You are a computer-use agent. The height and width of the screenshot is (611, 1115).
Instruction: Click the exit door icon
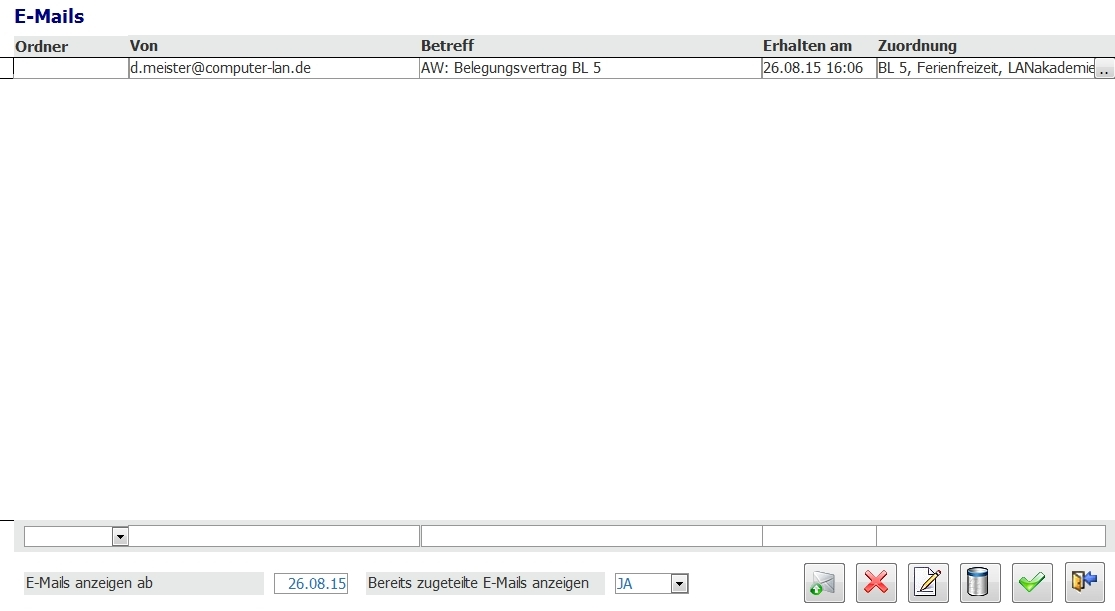coord(1084,583)
